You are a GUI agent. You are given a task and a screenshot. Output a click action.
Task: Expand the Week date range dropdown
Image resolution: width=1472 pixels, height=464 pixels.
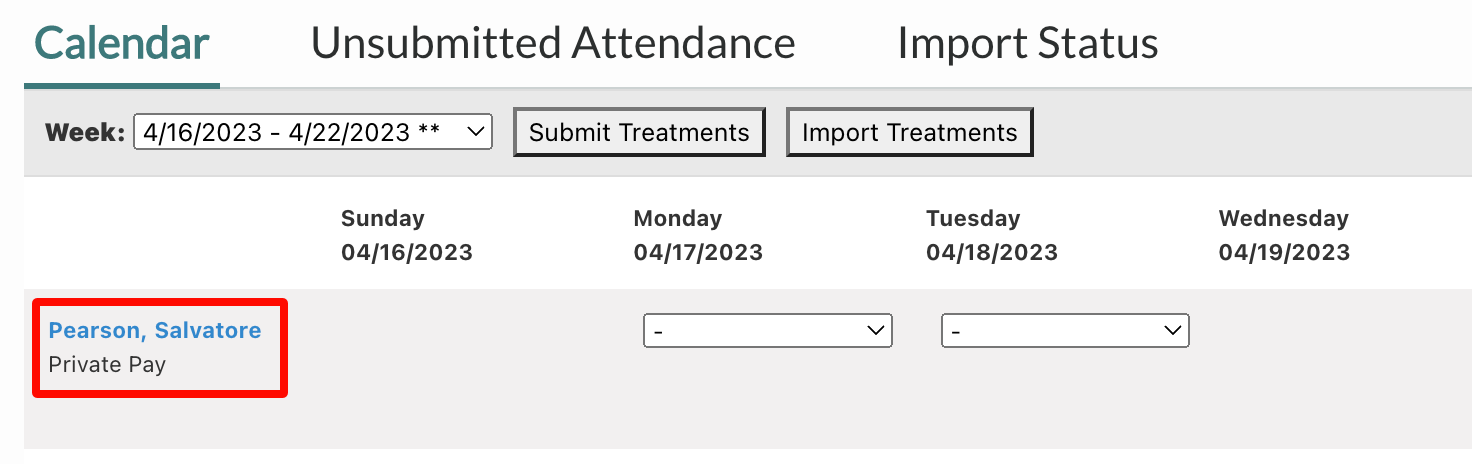pos(313,132)
